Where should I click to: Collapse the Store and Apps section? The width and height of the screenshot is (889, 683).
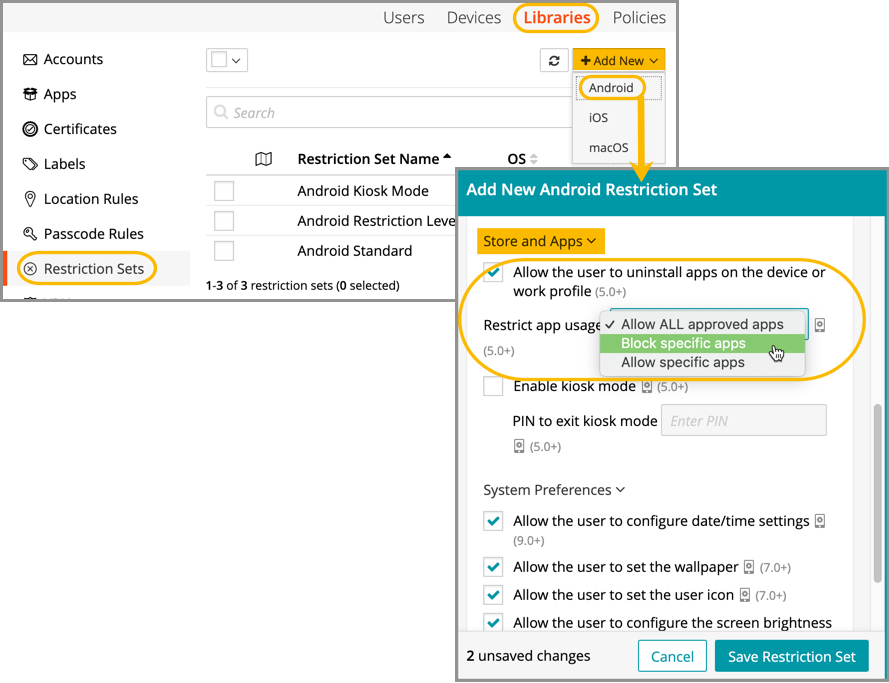[x=540, y=241]
